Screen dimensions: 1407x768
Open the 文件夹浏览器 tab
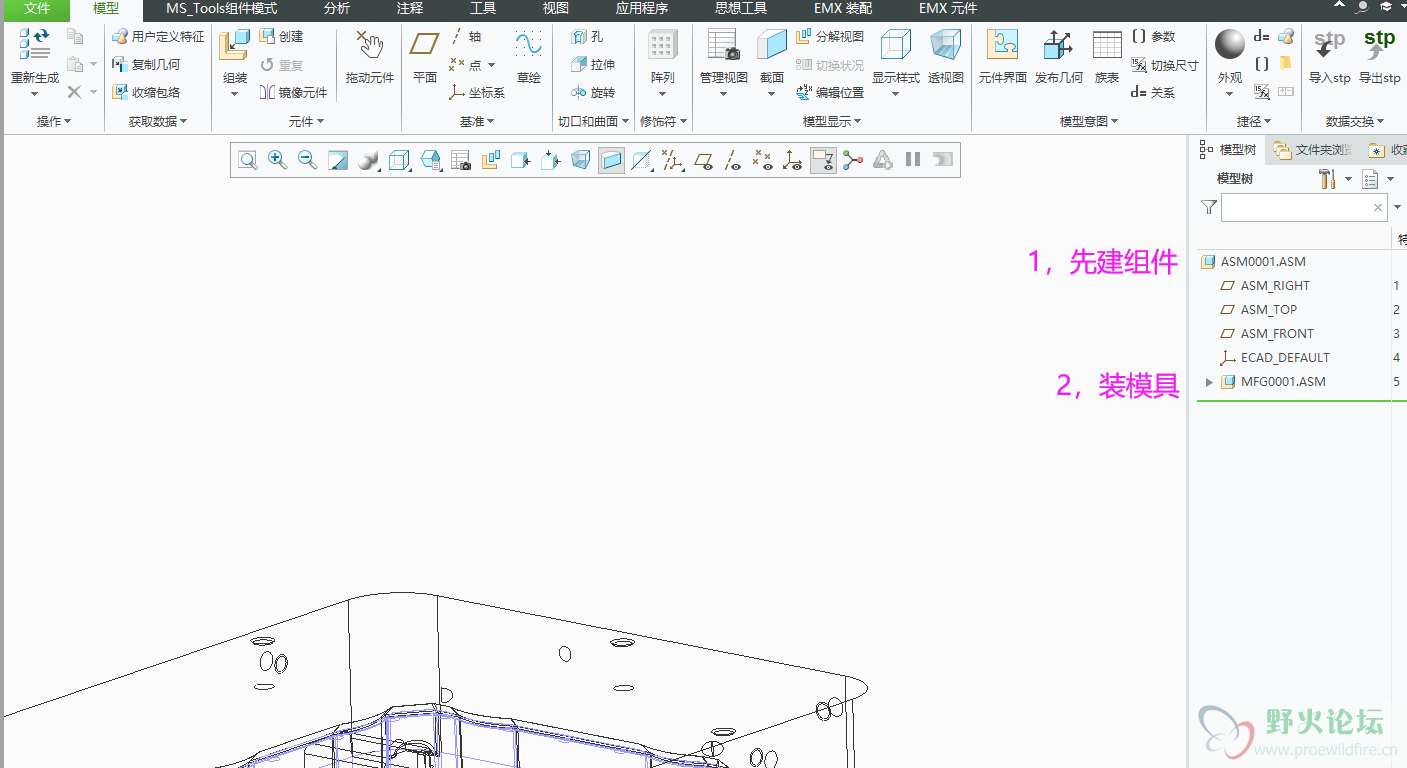[x=1313, y=150]
